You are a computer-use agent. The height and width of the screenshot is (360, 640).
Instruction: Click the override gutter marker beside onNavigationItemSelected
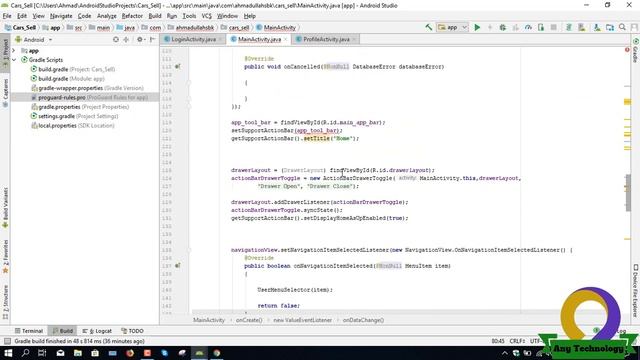[x=178, y=266]
